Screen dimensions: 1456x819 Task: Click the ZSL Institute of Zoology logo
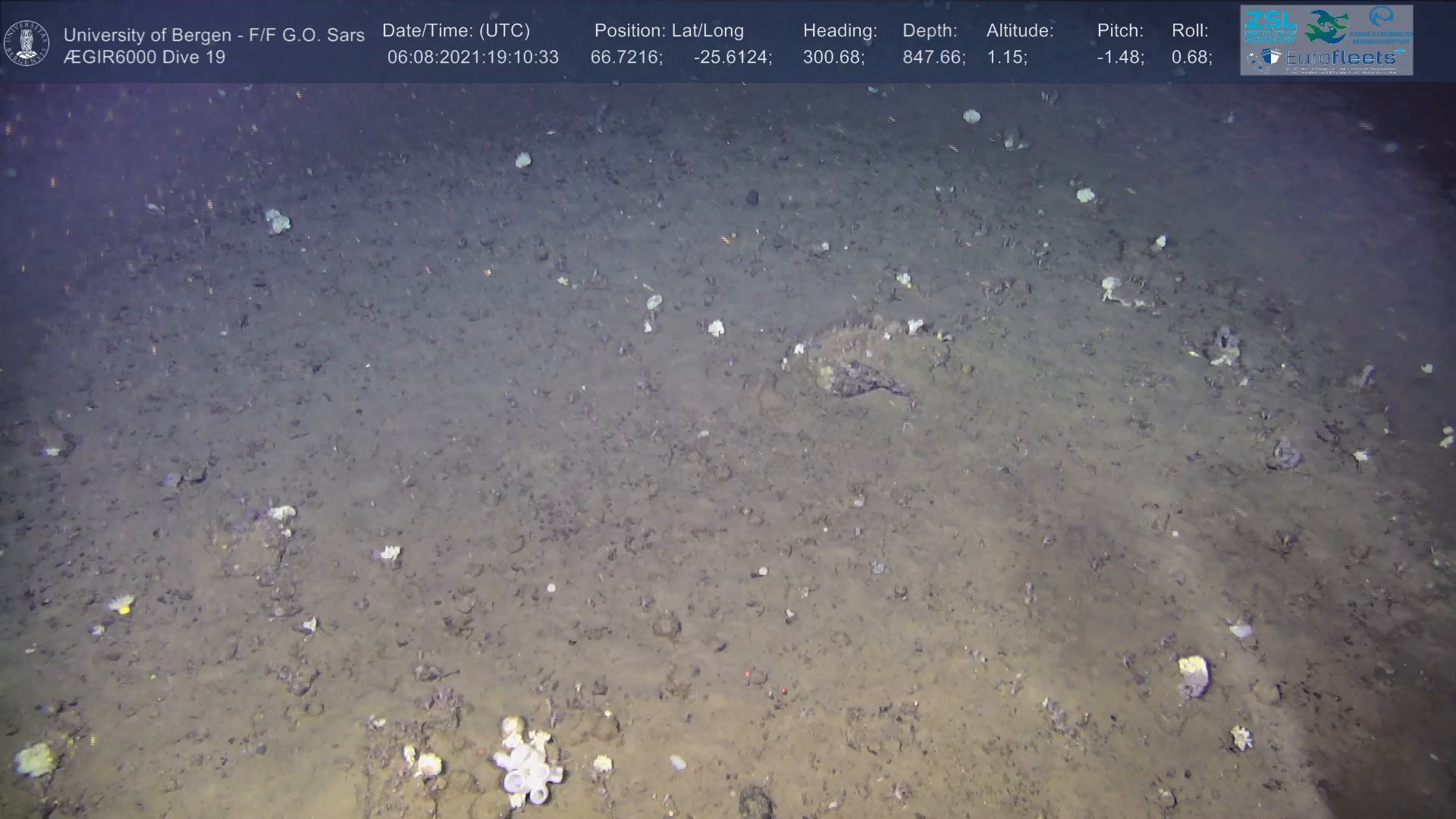pyautogui.click(x=1270, y=27)
